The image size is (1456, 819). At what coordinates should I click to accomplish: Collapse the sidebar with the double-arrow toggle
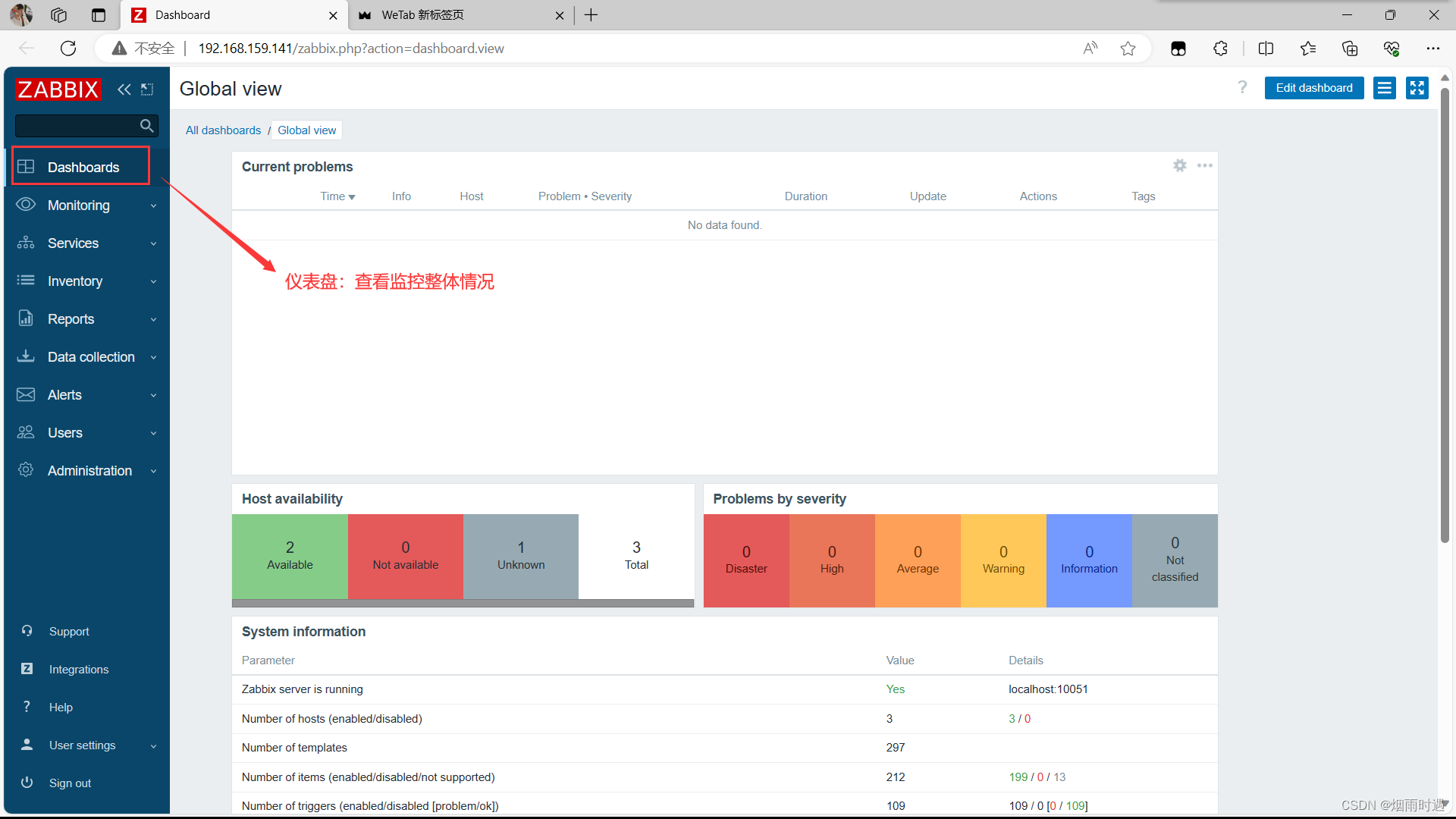tap(124, 89)
